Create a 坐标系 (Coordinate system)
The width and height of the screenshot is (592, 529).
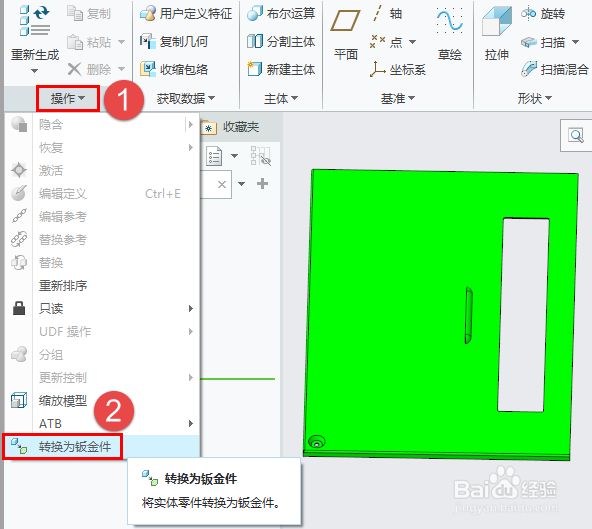398,69
